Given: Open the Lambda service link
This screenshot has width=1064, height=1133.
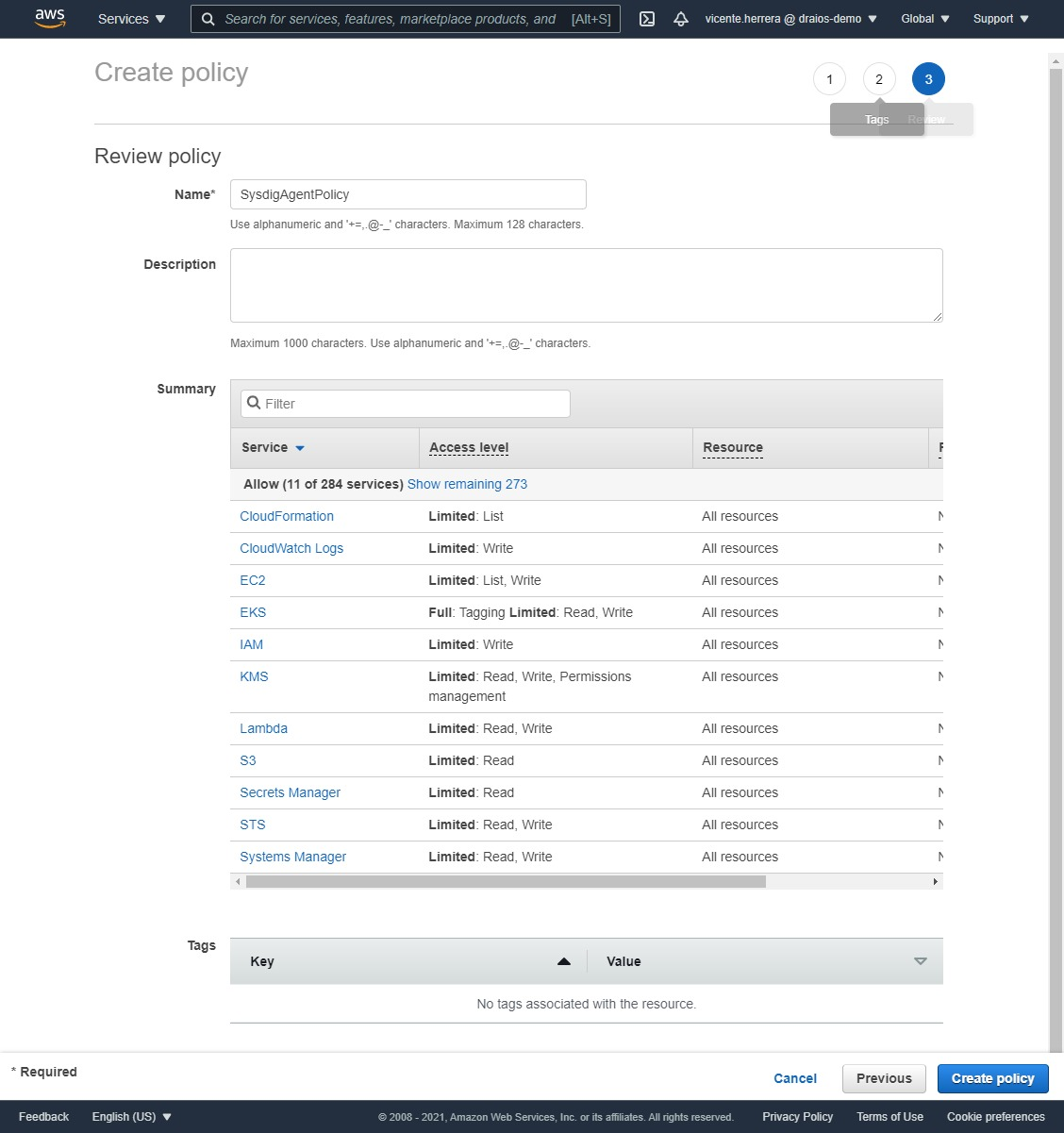Looking at the screenshot, I should click(263, 728).
